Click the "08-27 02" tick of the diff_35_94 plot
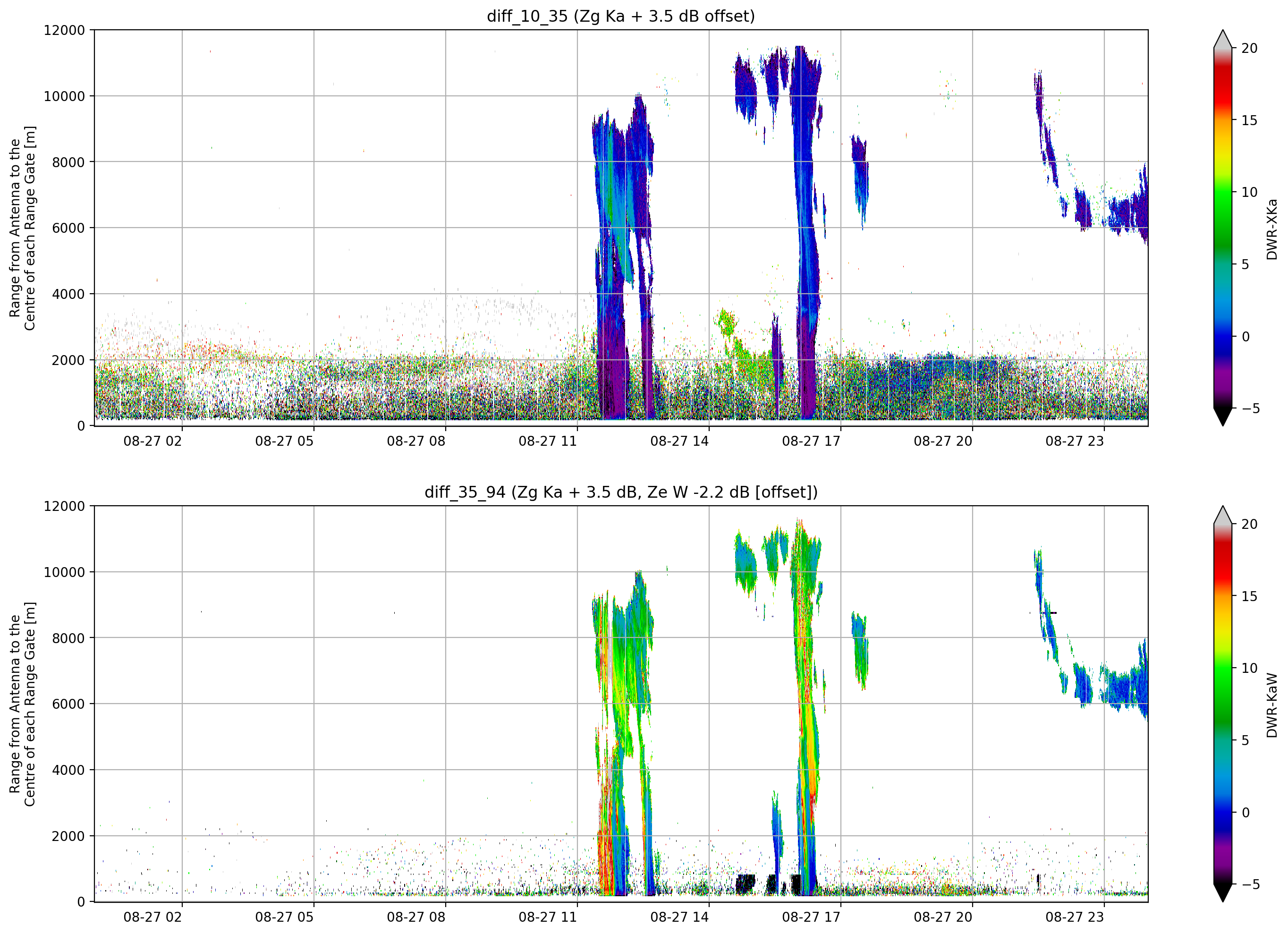Screen dimensions: 1288x934 [153, 917]
